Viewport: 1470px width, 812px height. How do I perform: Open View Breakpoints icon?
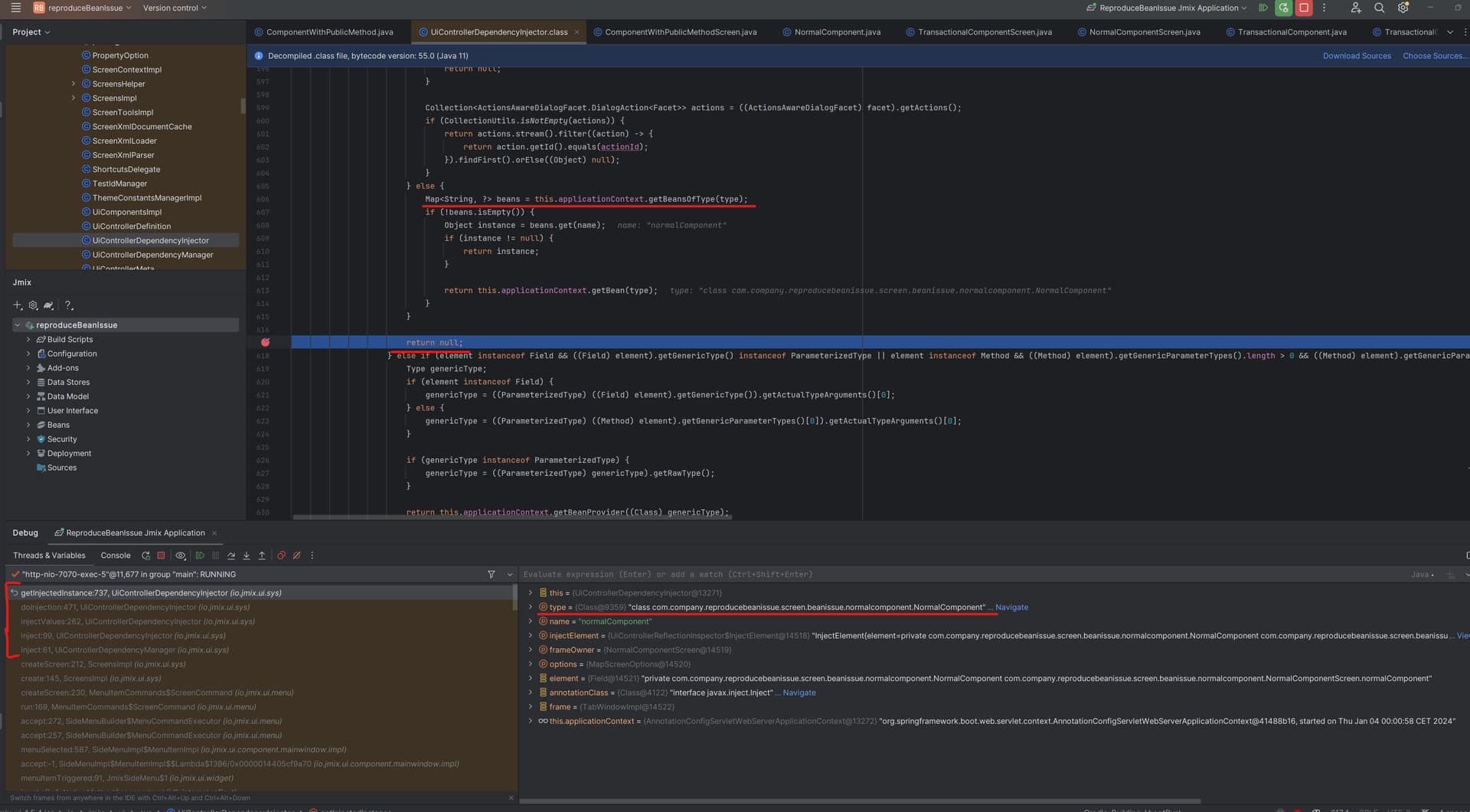(281, 556)
